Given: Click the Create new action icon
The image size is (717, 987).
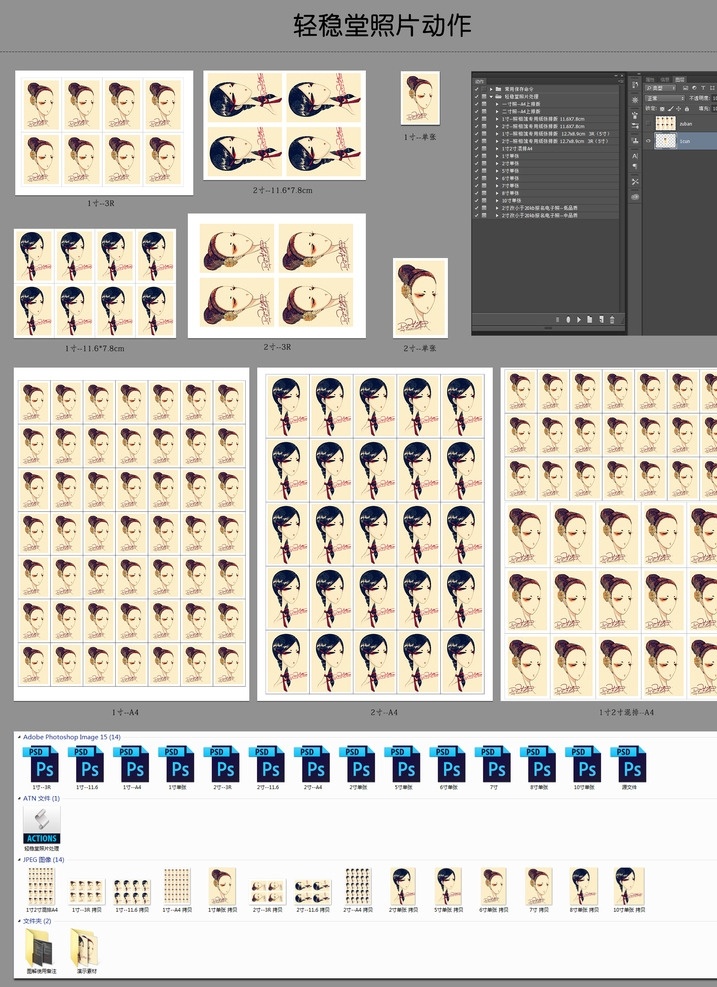Looking at the screenshot, I should coord(601,320).
